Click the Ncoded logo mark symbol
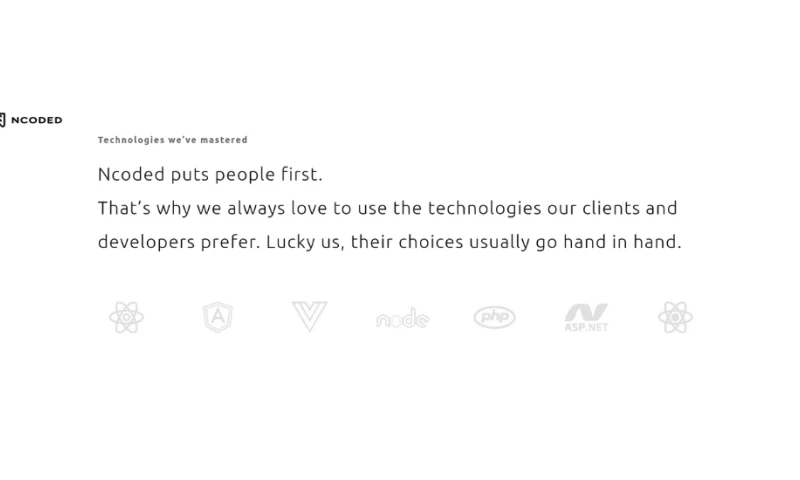This screenshot has height=480, width=800. [x=3, y=120]
